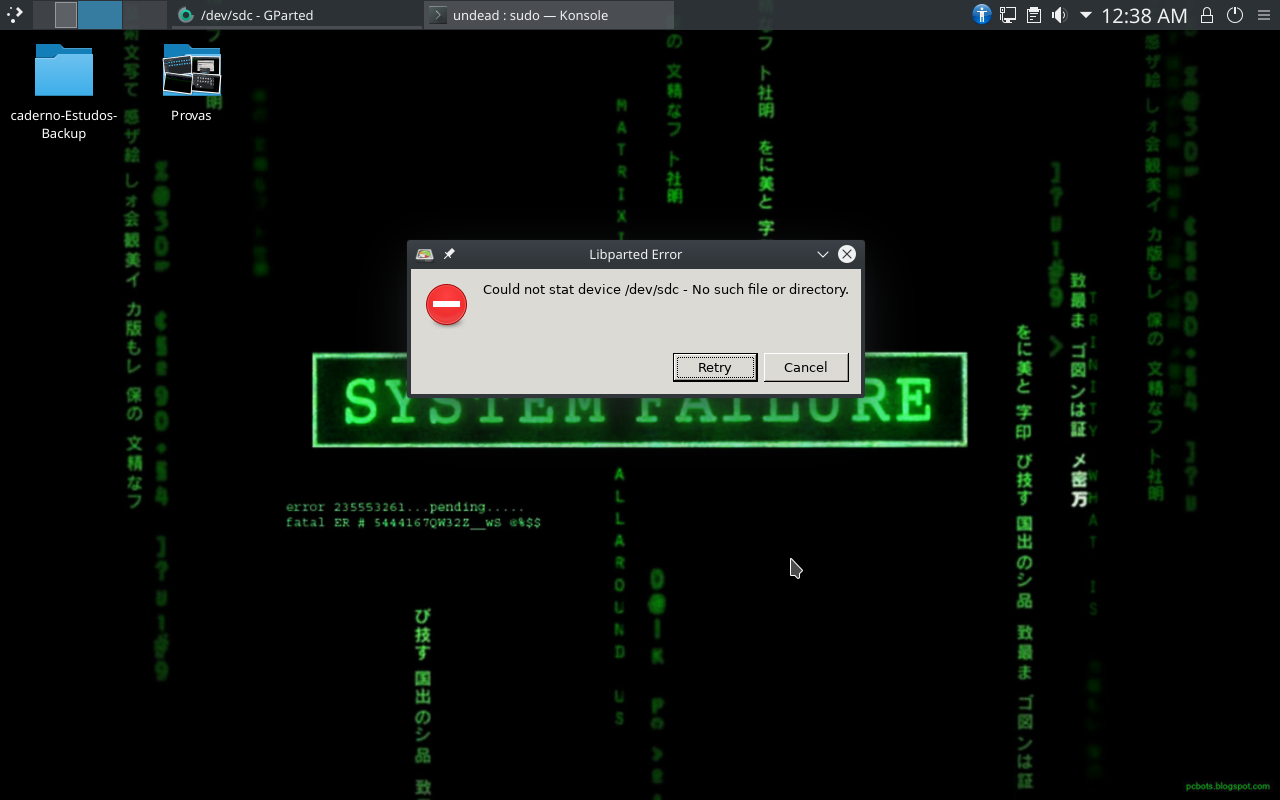
Task: Click the 'Libparted Error' title text
Action: (636, 254)
